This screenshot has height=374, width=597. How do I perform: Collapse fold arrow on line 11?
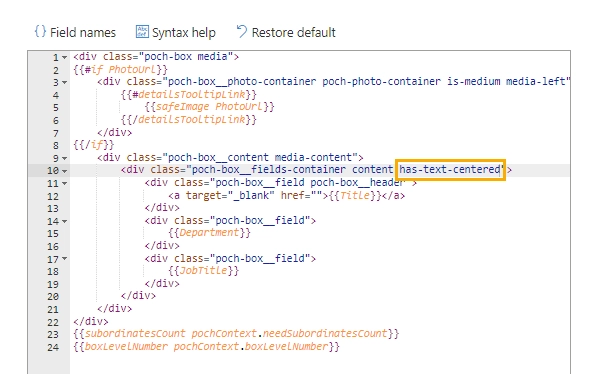[64, 184]
